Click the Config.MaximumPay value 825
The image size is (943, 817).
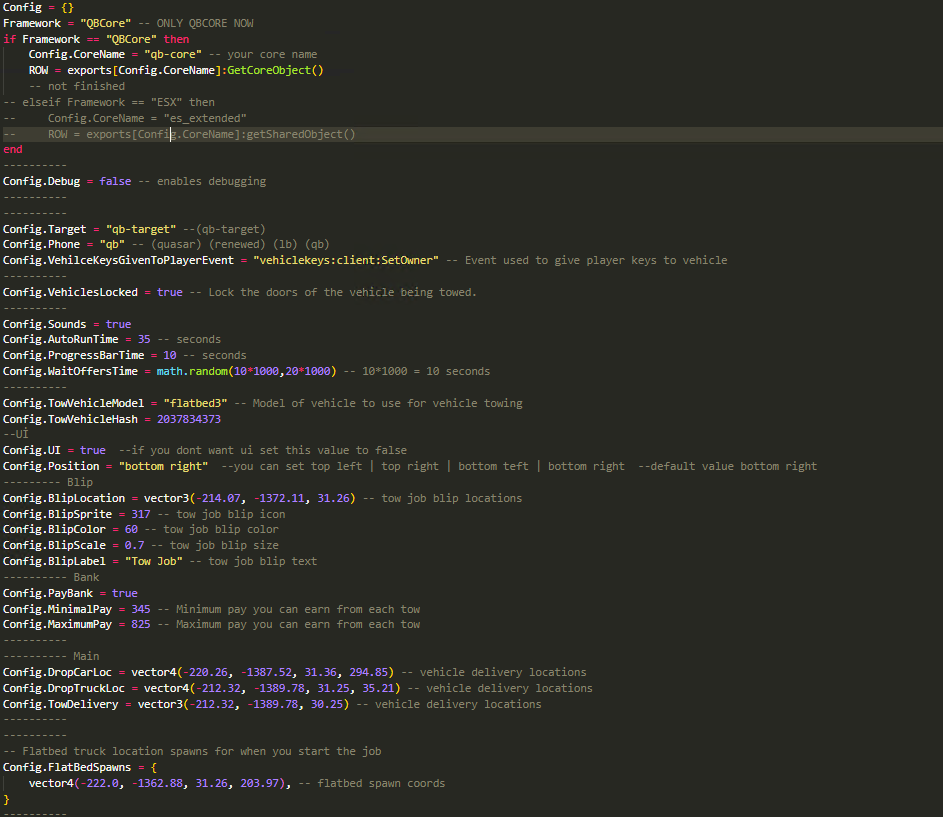(x=134, y=625)
